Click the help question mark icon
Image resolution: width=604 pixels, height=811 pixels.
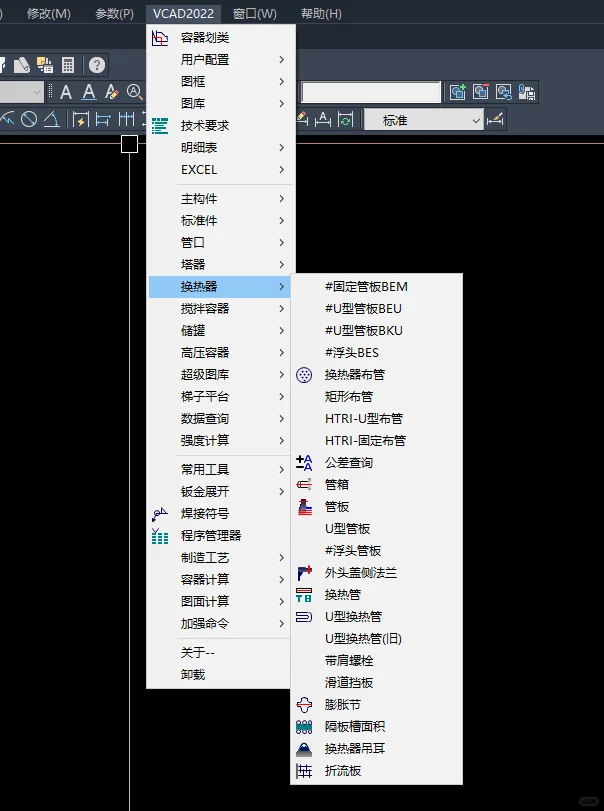coord(97,65)
